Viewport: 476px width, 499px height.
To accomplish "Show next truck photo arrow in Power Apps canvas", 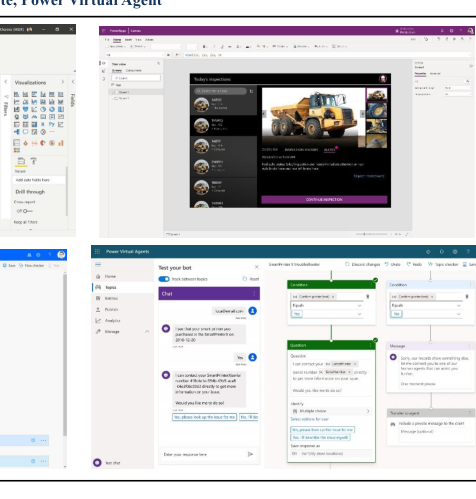I will click(362, 114).
